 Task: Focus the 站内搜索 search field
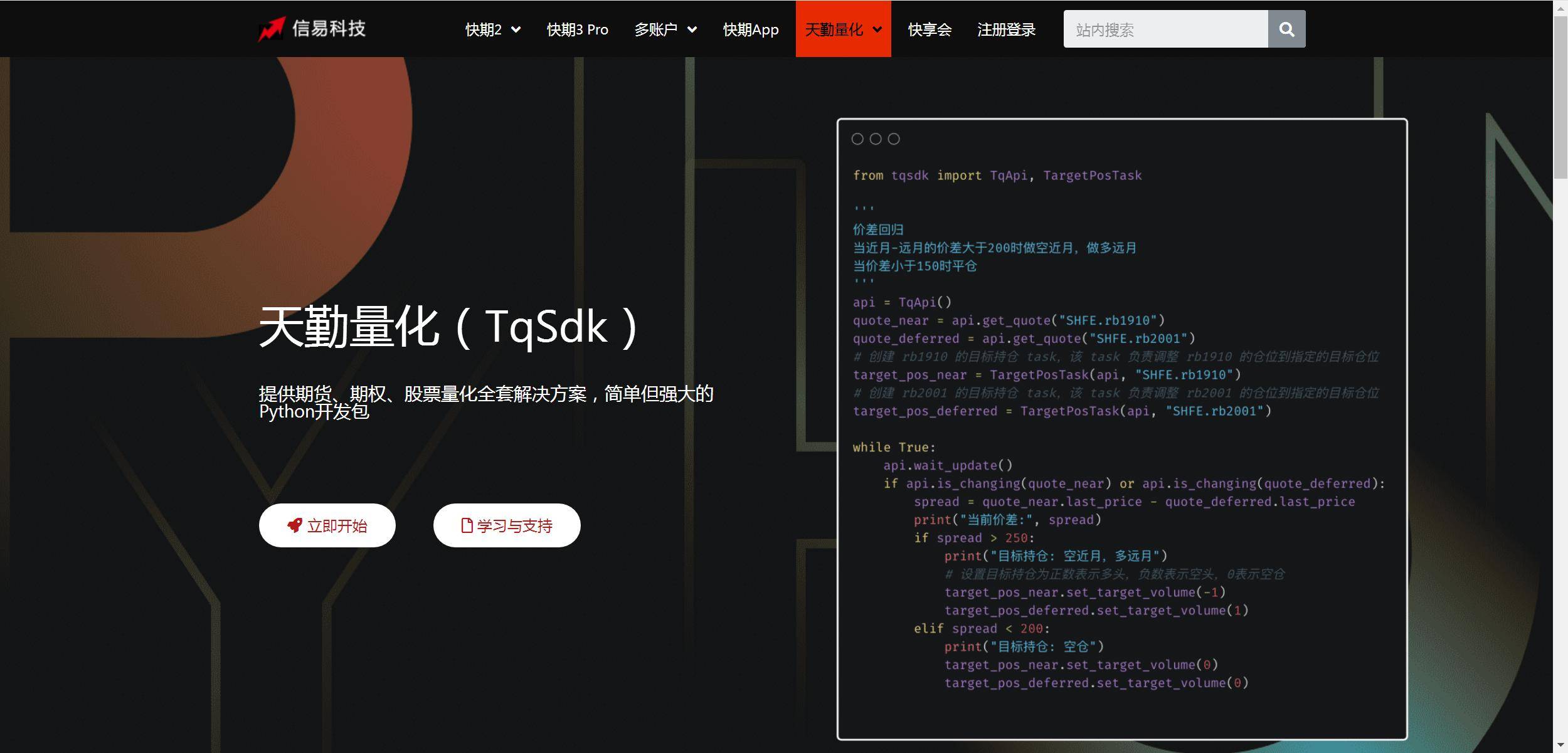(x=1165, y=29)
